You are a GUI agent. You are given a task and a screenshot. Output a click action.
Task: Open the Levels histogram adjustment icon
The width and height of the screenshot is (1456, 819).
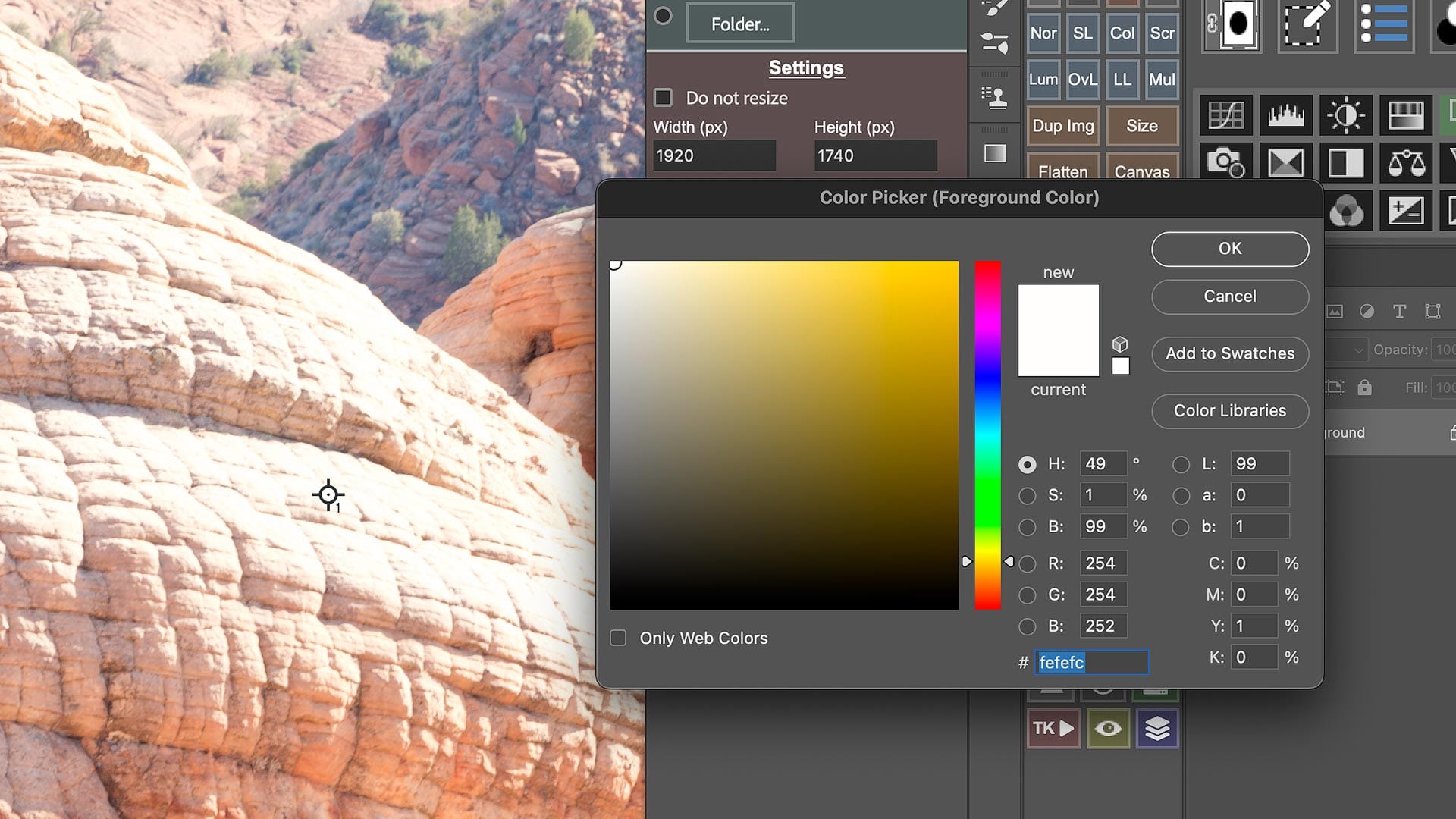click(x=1286, y=115)
